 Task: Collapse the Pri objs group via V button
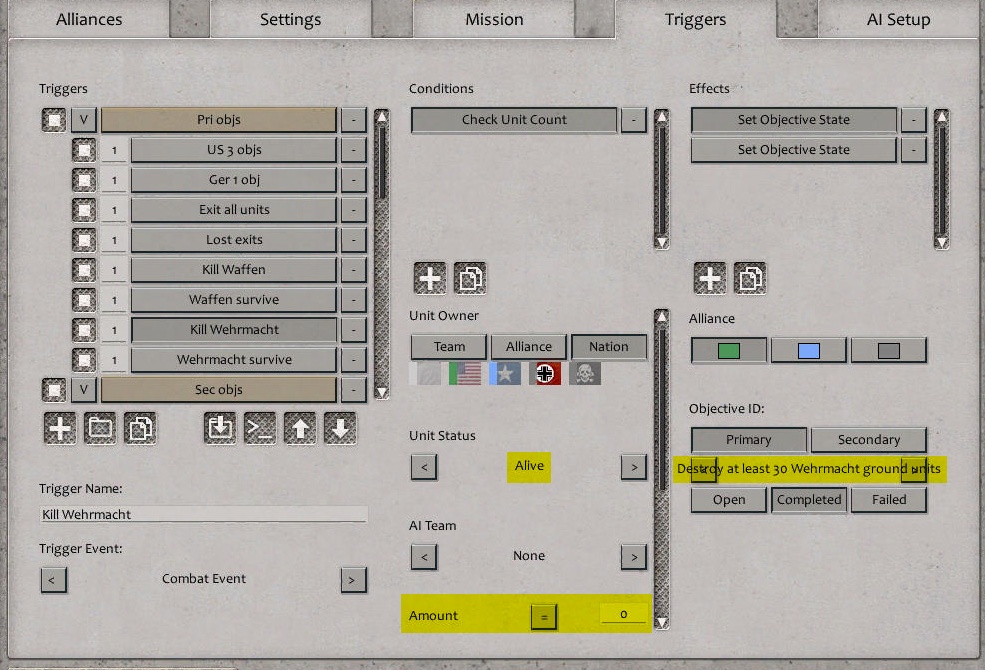pyautogui.click(x=84, y=119)
